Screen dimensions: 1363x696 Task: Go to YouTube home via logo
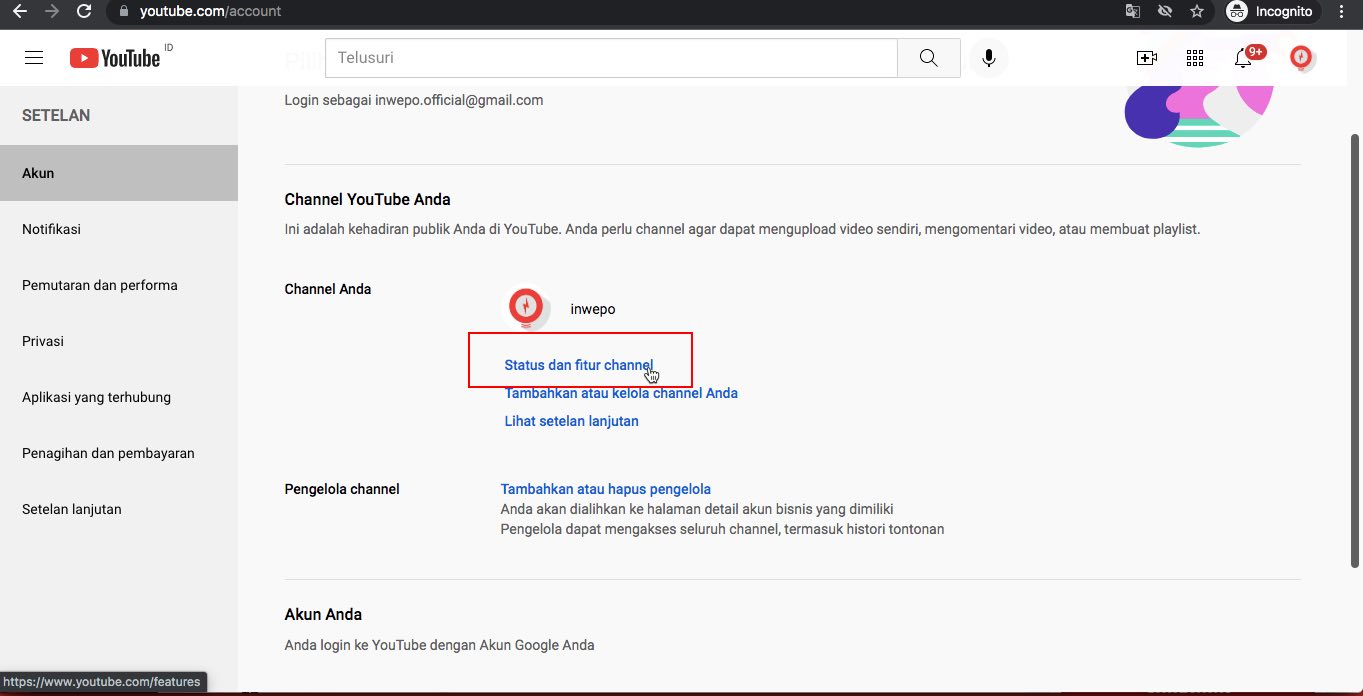pyautogui.click(x=116, y=57)
